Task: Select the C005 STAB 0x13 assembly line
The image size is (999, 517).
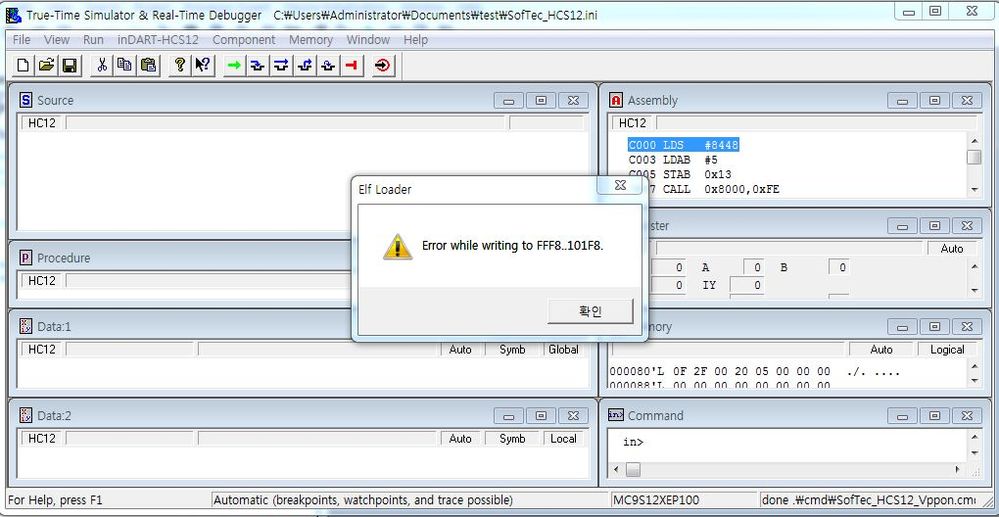Action: point(680,173)
